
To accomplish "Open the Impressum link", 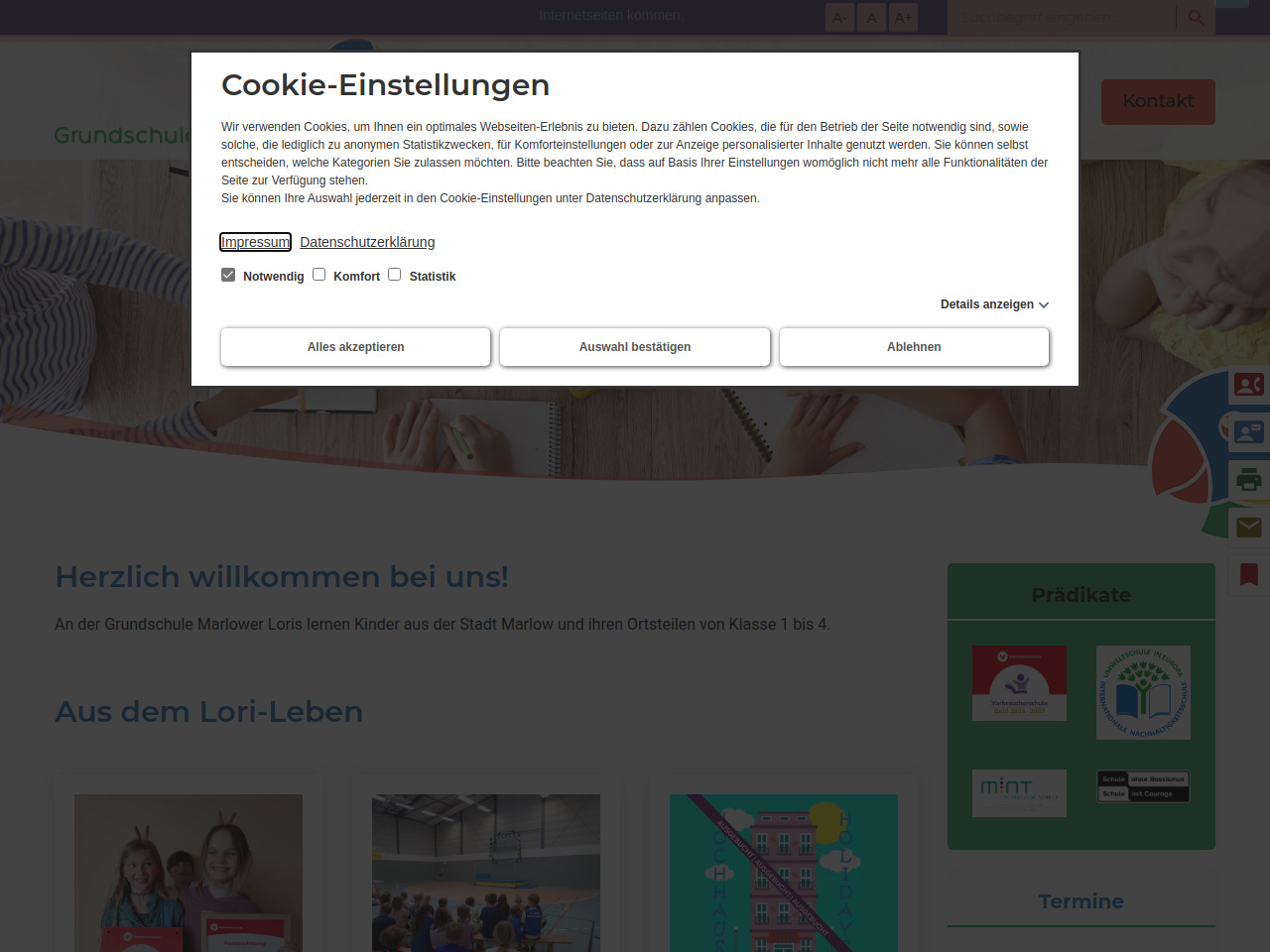I will [255, 242].
